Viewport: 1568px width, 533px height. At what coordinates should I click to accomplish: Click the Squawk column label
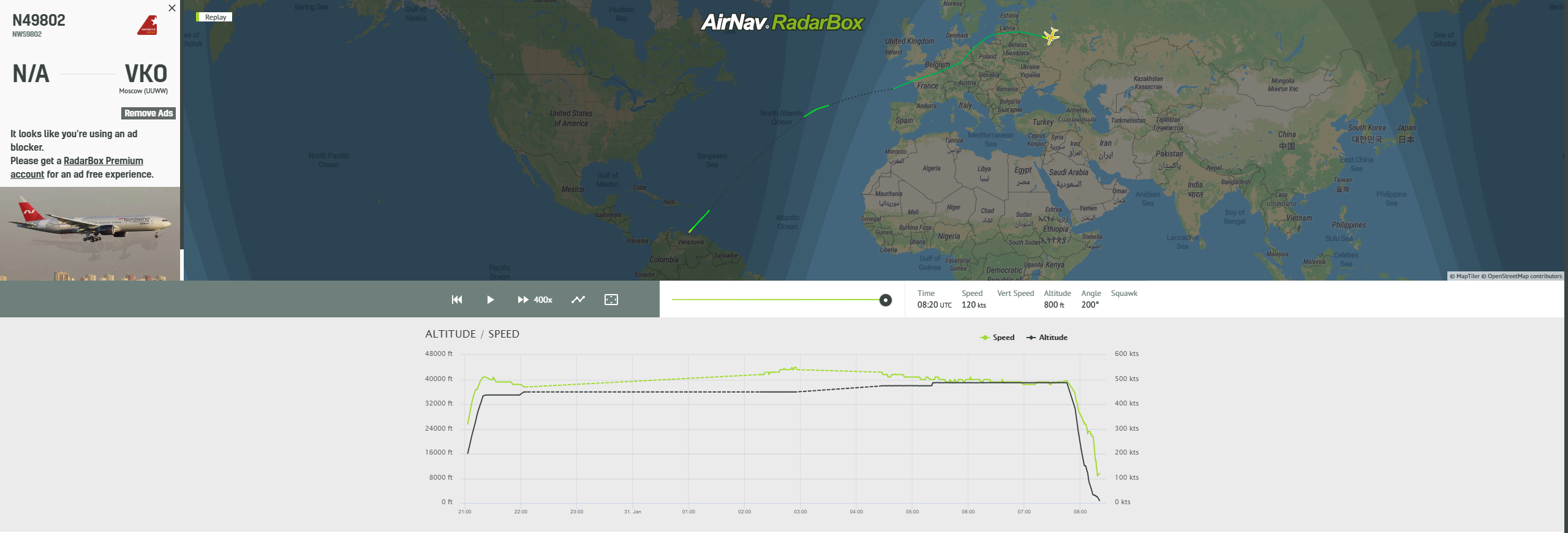[x=1124, y=293]
